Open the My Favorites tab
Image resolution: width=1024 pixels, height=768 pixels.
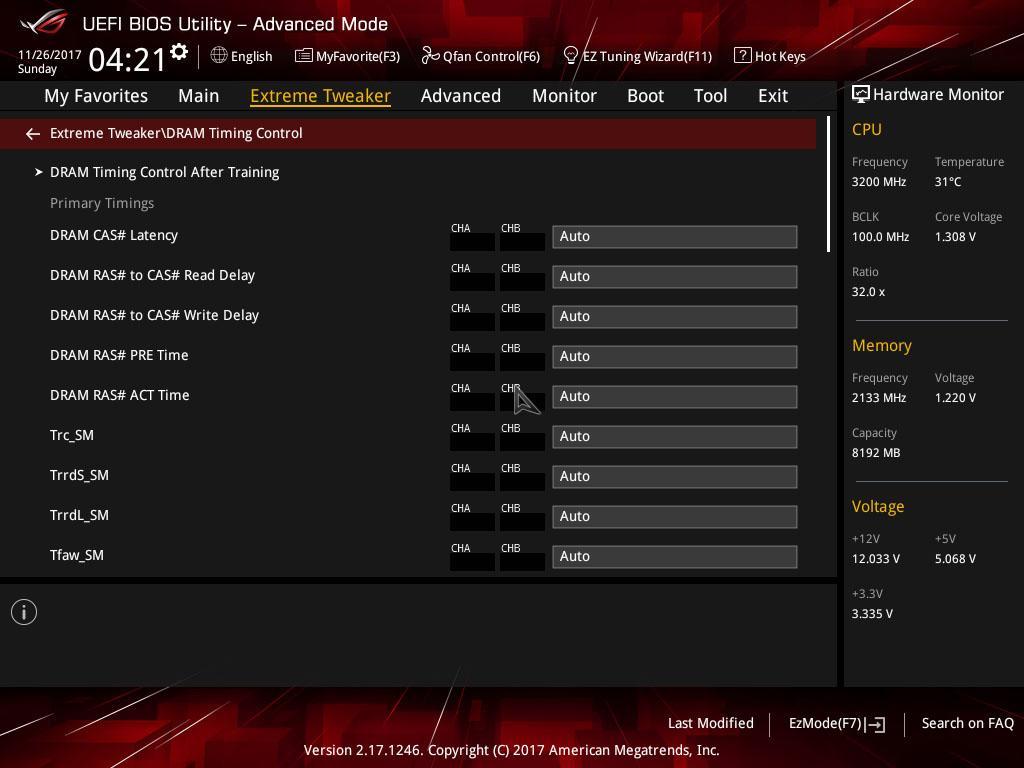click(96, 96)
